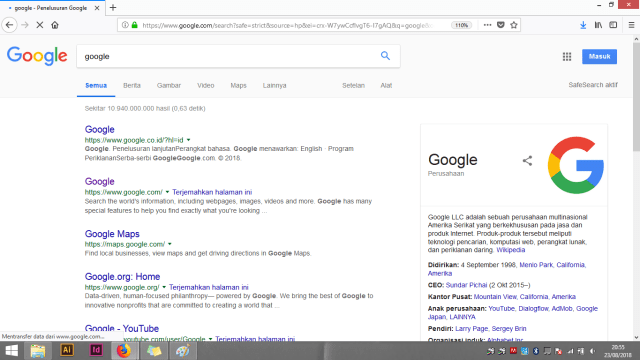Open the Sergey Brin founder link

click(509, 329)
